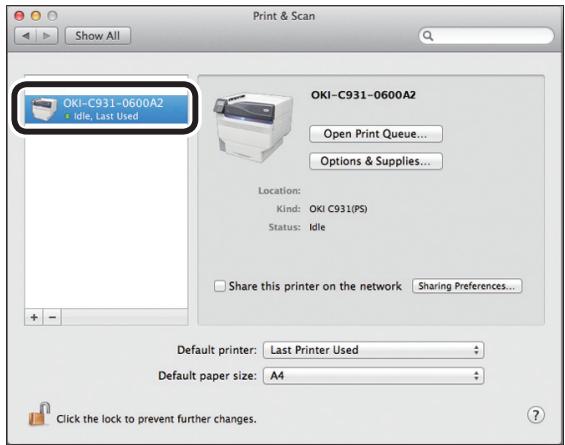Enable Share this printer on the network

coord(219,286)
